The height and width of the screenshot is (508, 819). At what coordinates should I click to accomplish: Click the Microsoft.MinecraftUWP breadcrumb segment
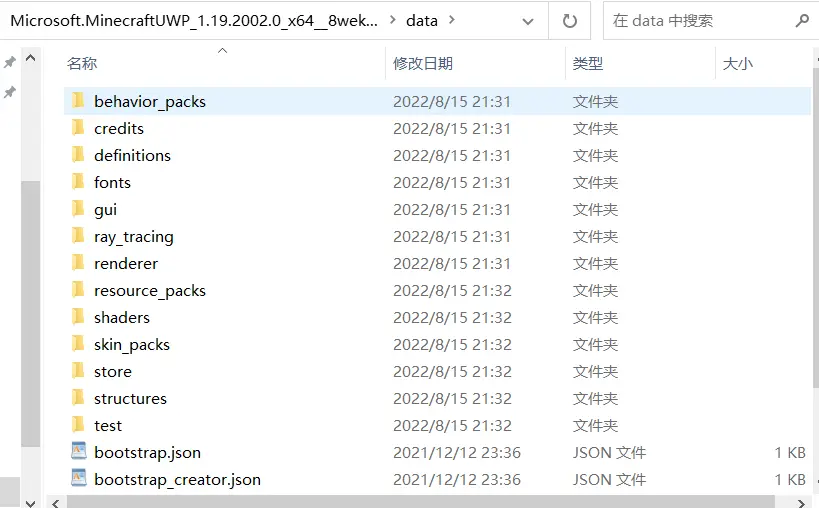[194, 20]
